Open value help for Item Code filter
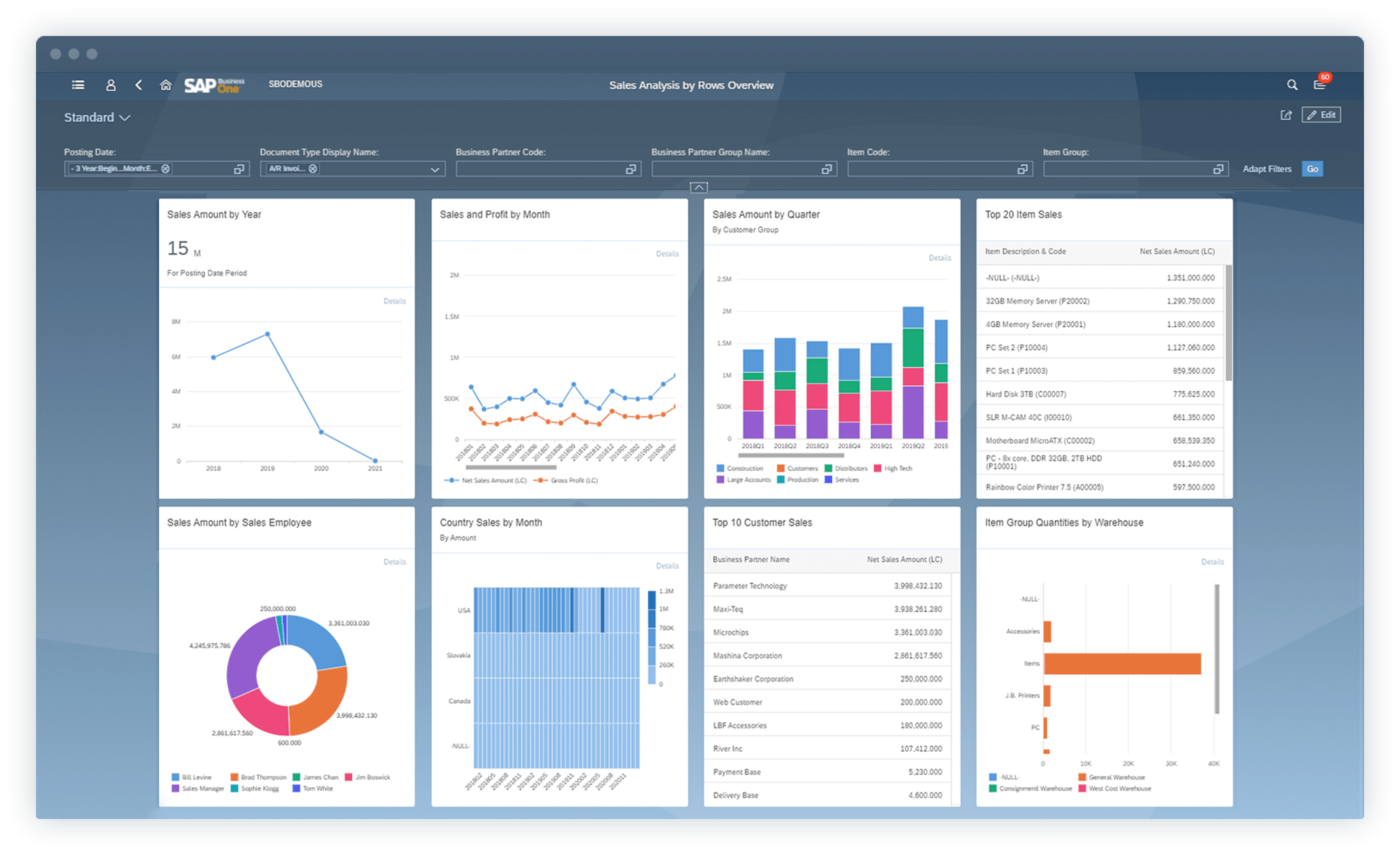1400x855 pixels. click(x=1023, y=169)
